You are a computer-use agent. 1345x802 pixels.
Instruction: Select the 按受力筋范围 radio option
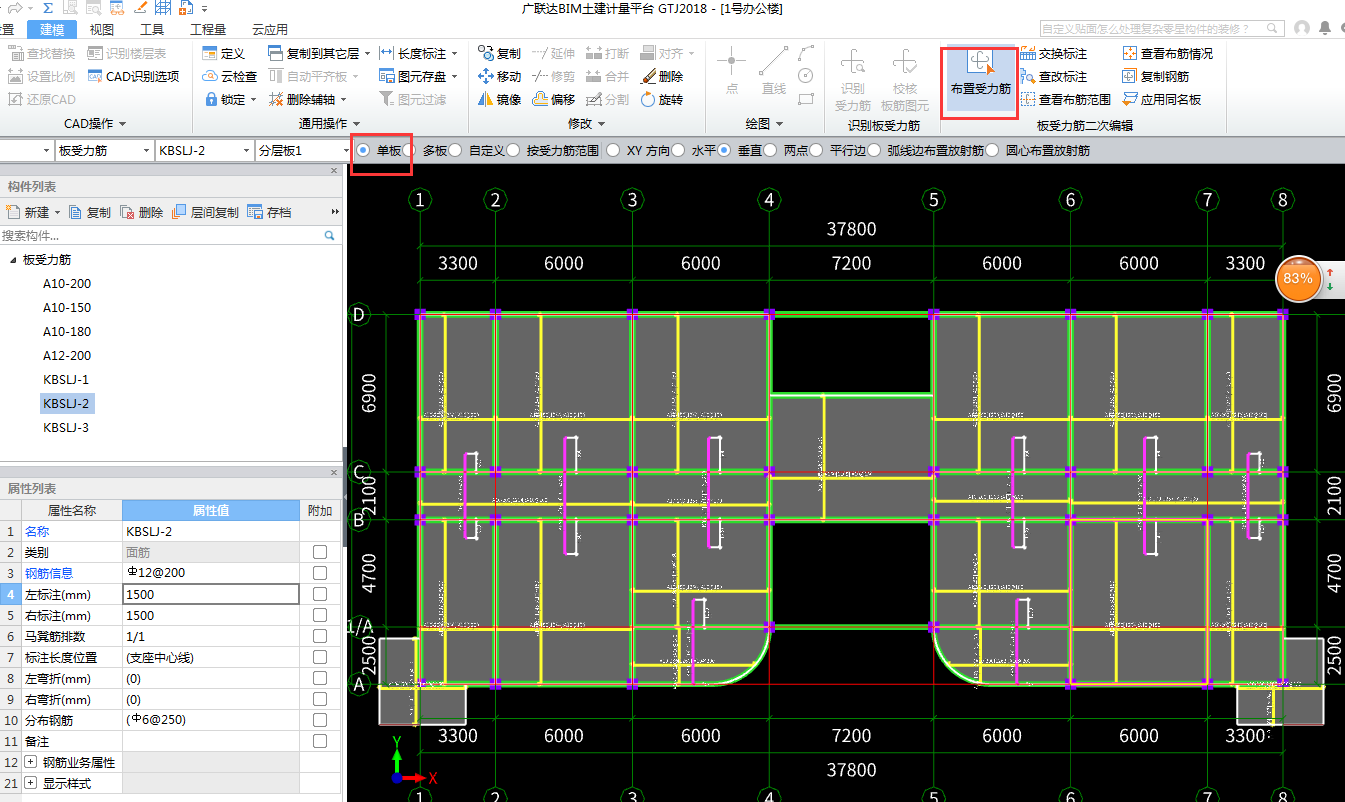pyautogui.click(x=513, y=150)
